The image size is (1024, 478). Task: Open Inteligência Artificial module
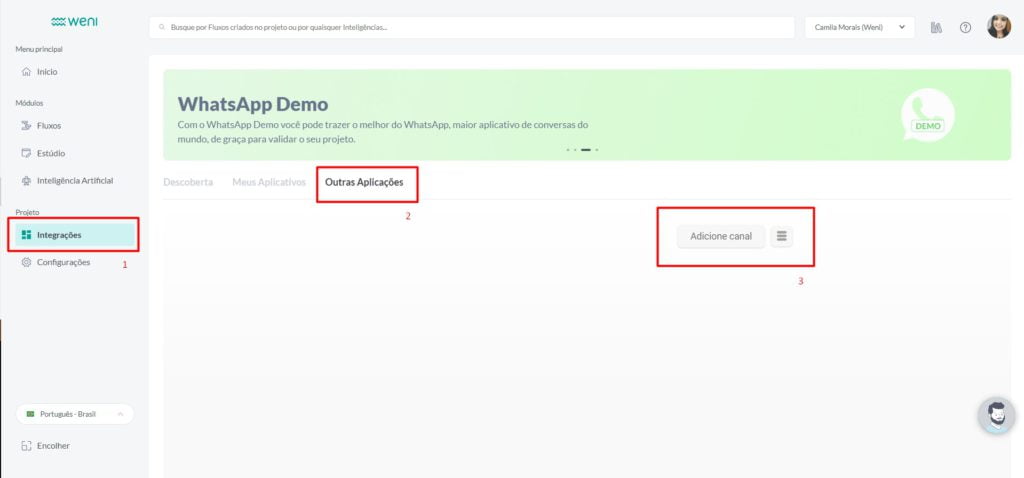(x=74, y=180)
